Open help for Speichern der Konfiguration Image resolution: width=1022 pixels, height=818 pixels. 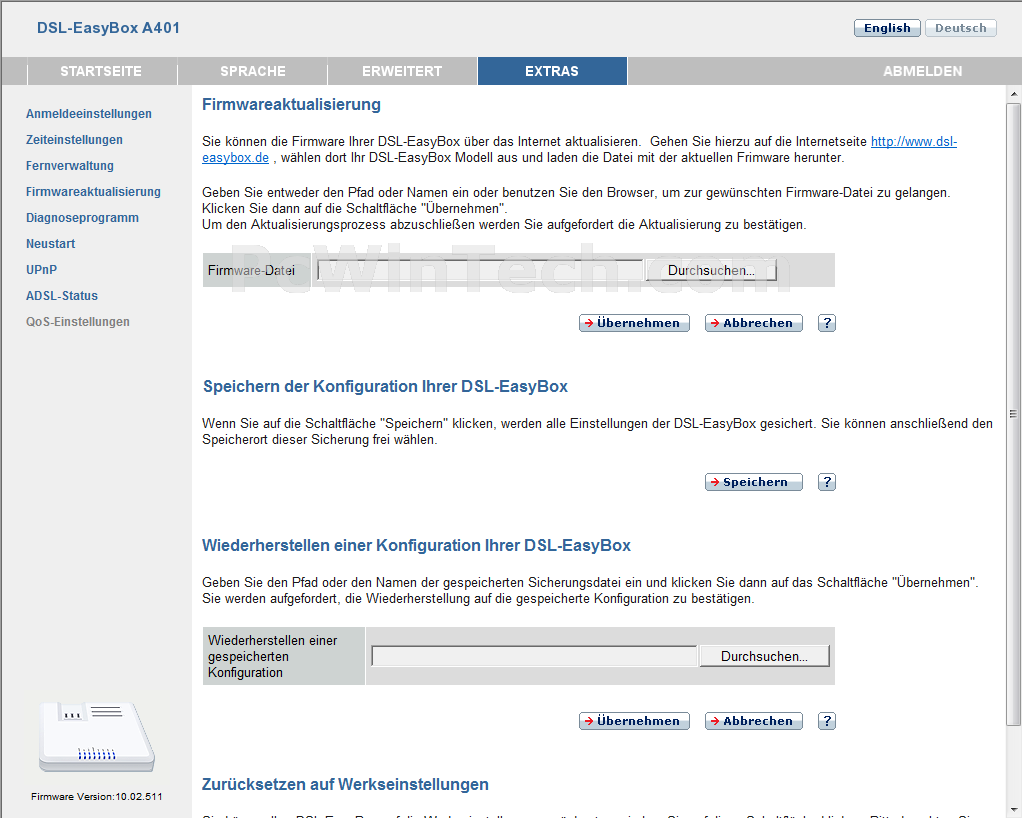click(826, 482)
